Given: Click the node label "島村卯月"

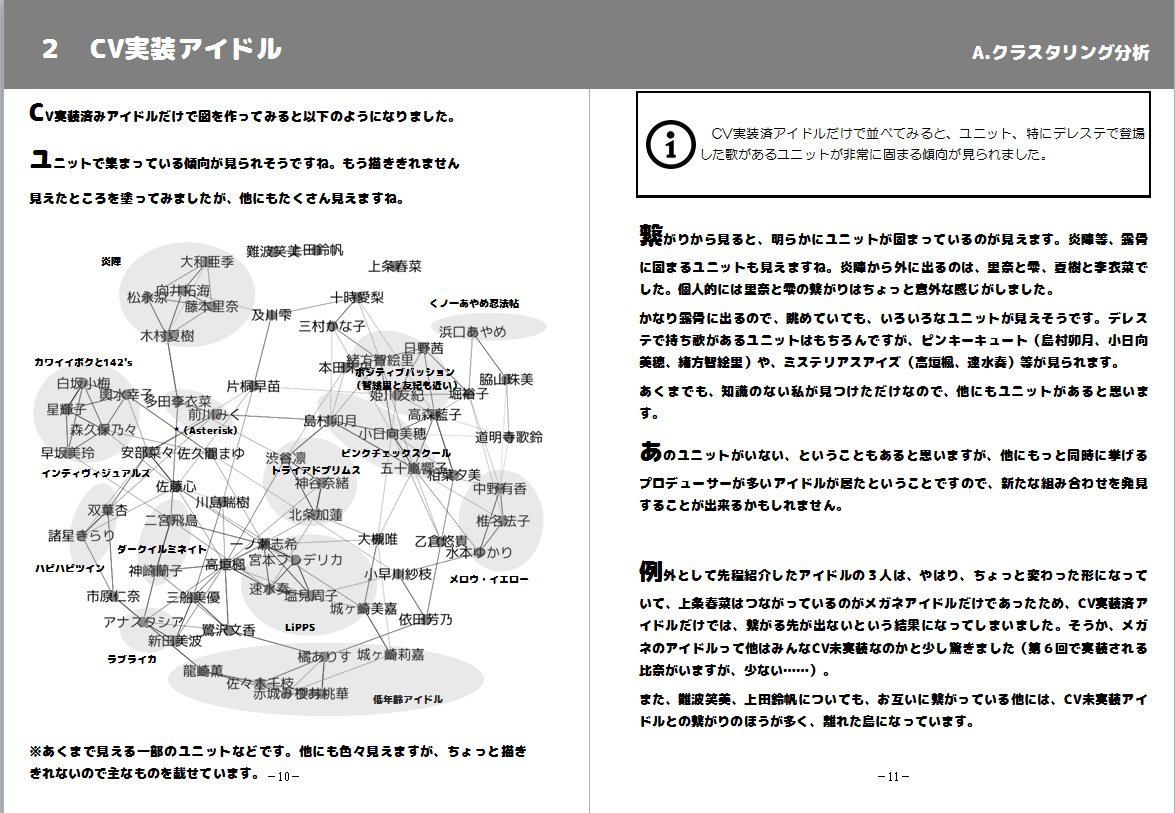Looking at the screenshot, I should 330,420.
